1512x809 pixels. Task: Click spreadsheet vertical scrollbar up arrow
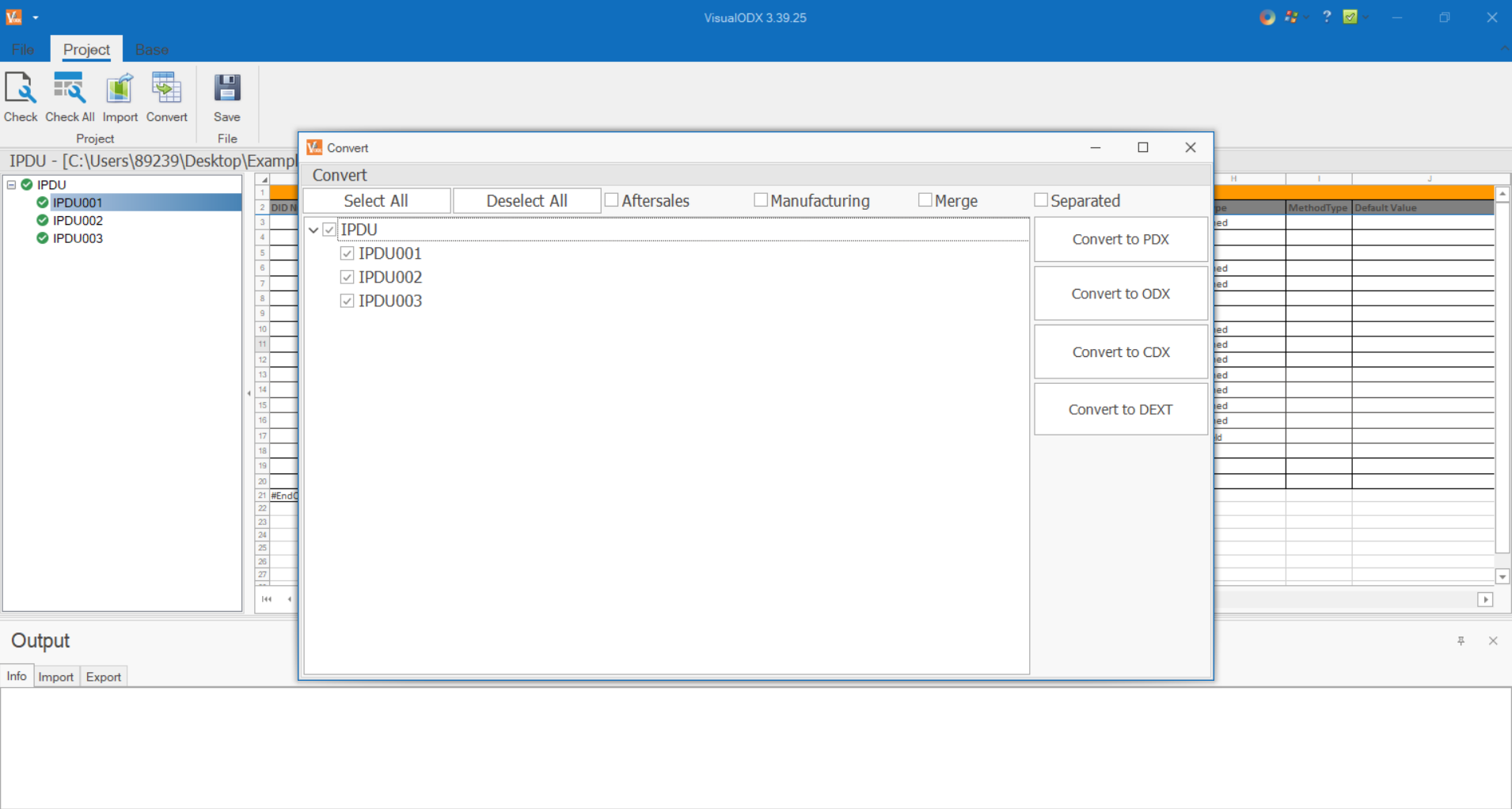click(x=1503, y=194)
